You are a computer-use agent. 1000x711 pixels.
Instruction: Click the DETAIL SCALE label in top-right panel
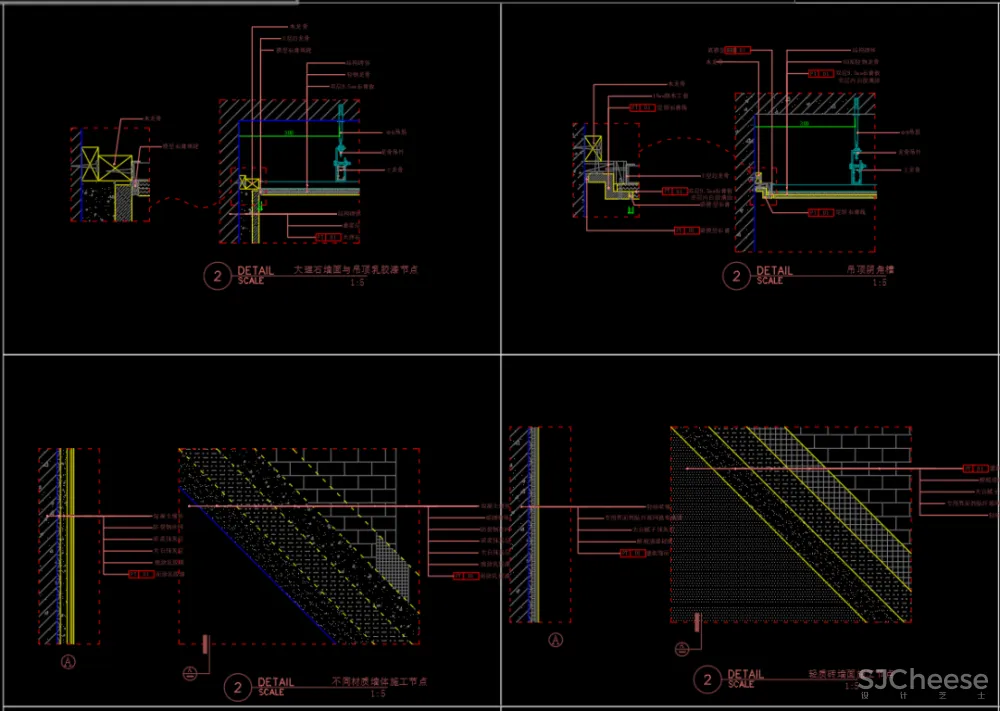774,275
